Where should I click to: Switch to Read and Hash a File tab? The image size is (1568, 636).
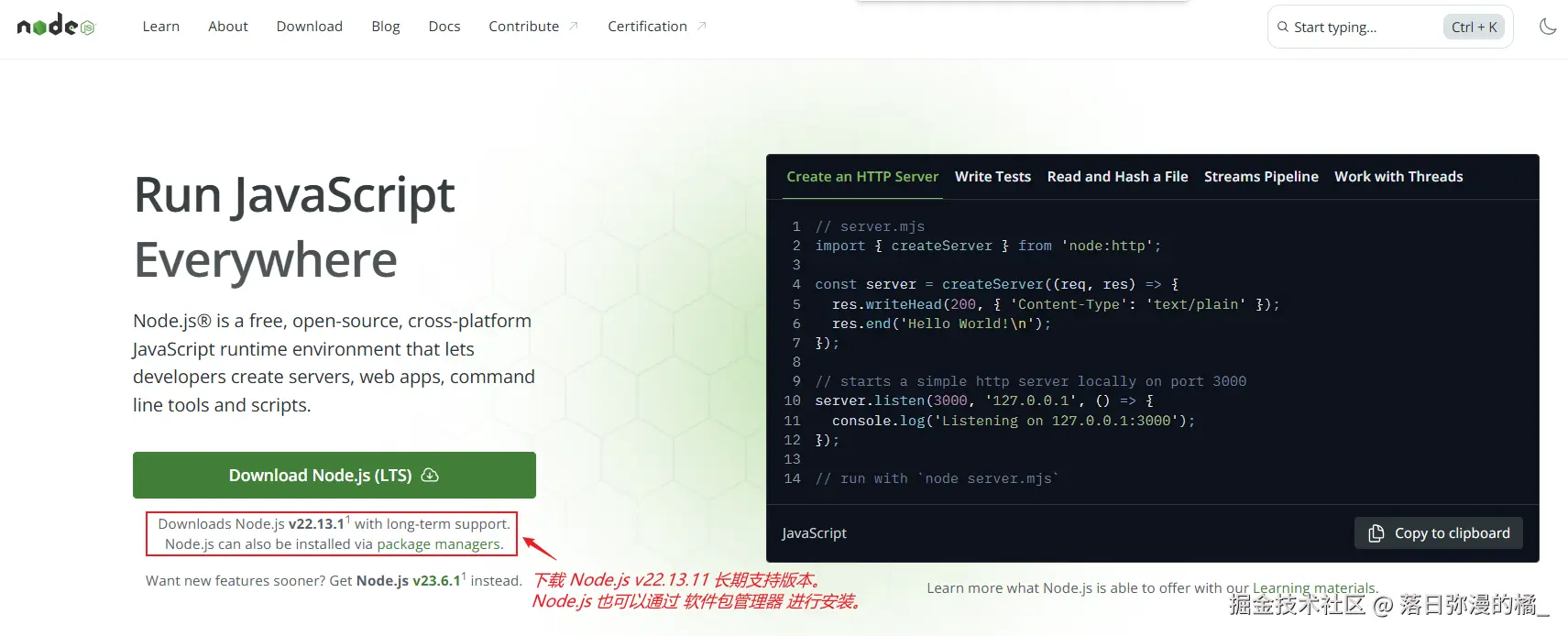(x=1117, y=177)
